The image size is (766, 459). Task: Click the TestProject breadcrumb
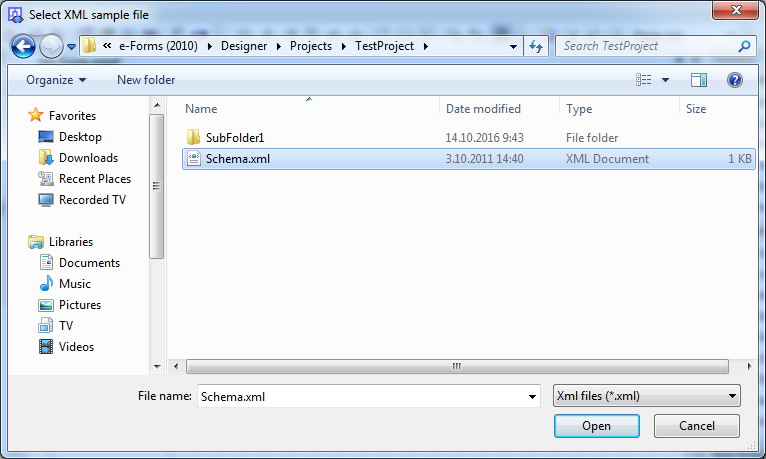pyautogui.click(x=384, y=46)
